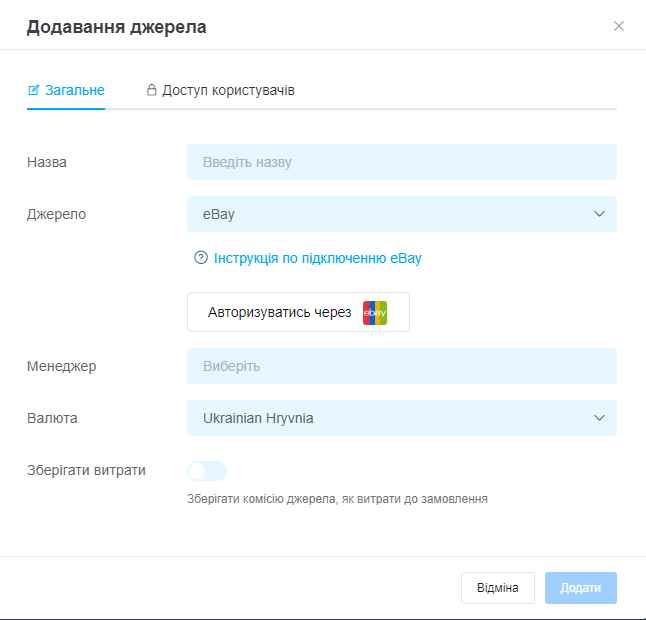Screen dimensions: 646x620
Task: Open the Валюта dropdown with Ukrainian Hryvnia
Action: pos(390,418)
